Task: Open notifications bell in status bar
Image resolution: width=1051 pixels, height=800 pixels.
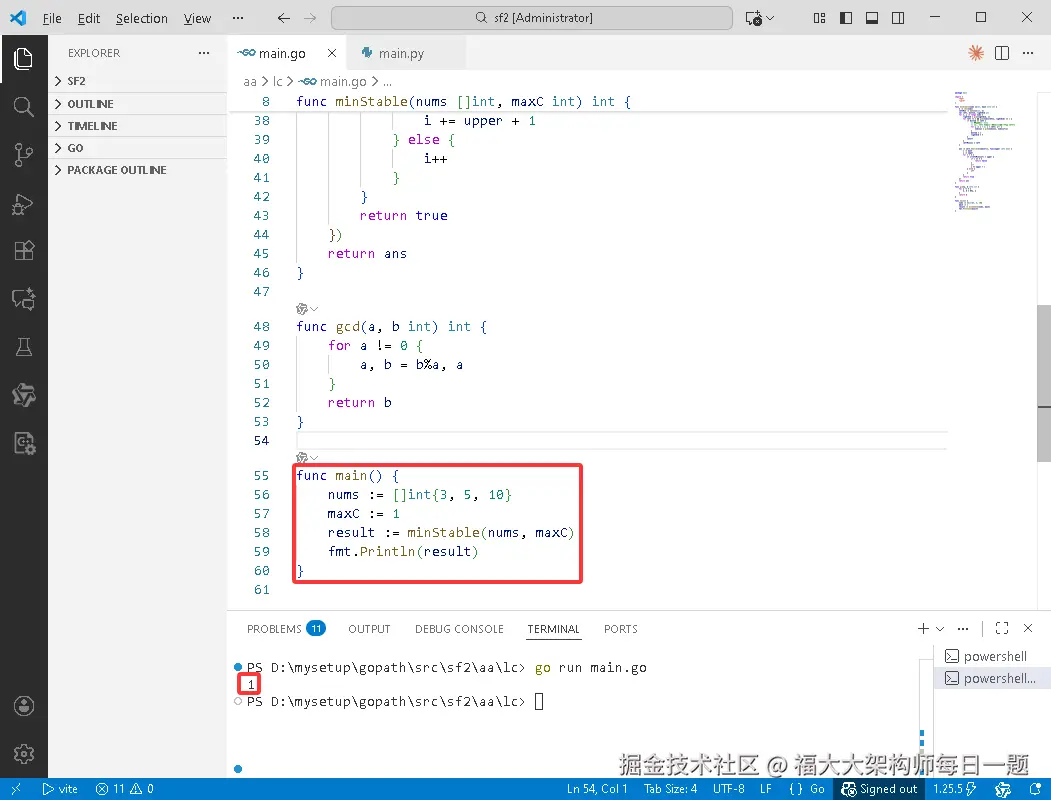Action: (1036, 789)
